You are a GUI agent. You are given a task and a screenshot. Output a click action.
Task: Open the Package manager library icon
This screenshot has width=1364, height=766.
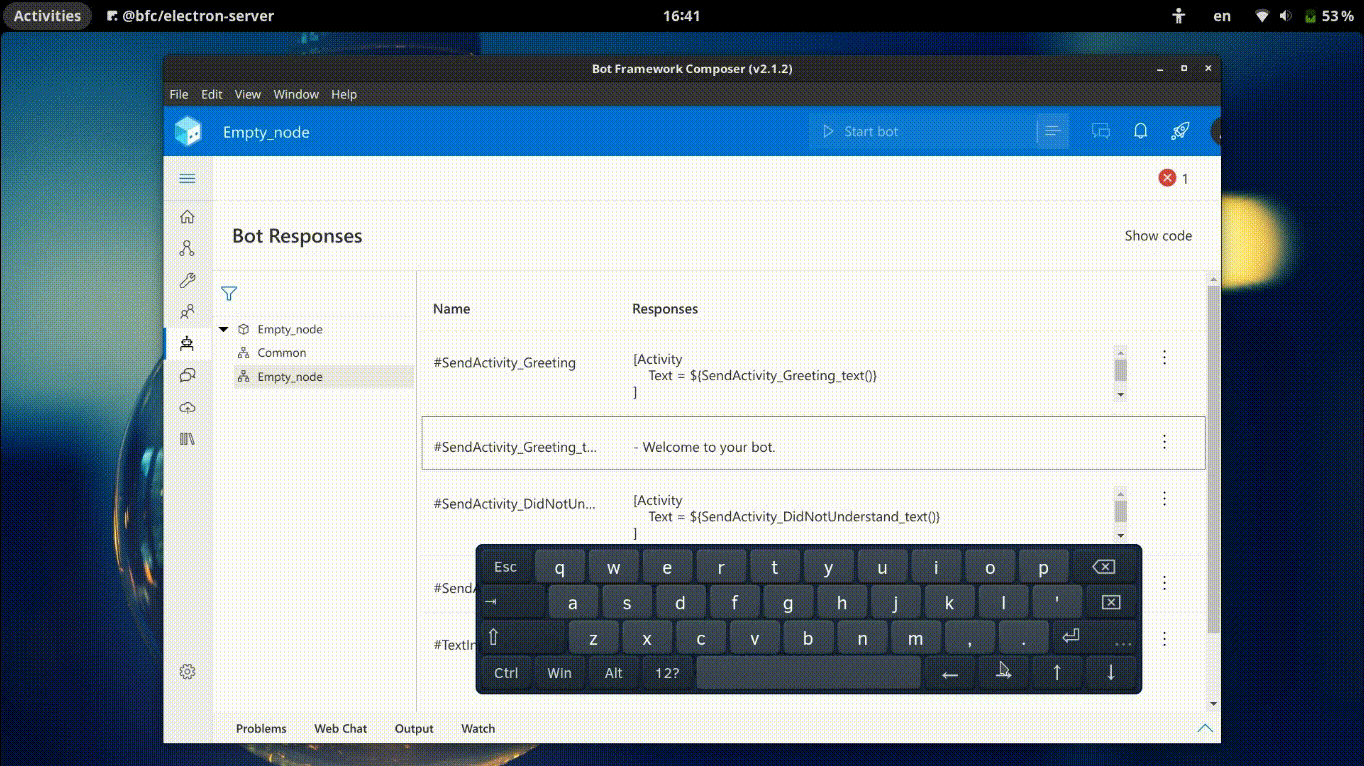187,439
